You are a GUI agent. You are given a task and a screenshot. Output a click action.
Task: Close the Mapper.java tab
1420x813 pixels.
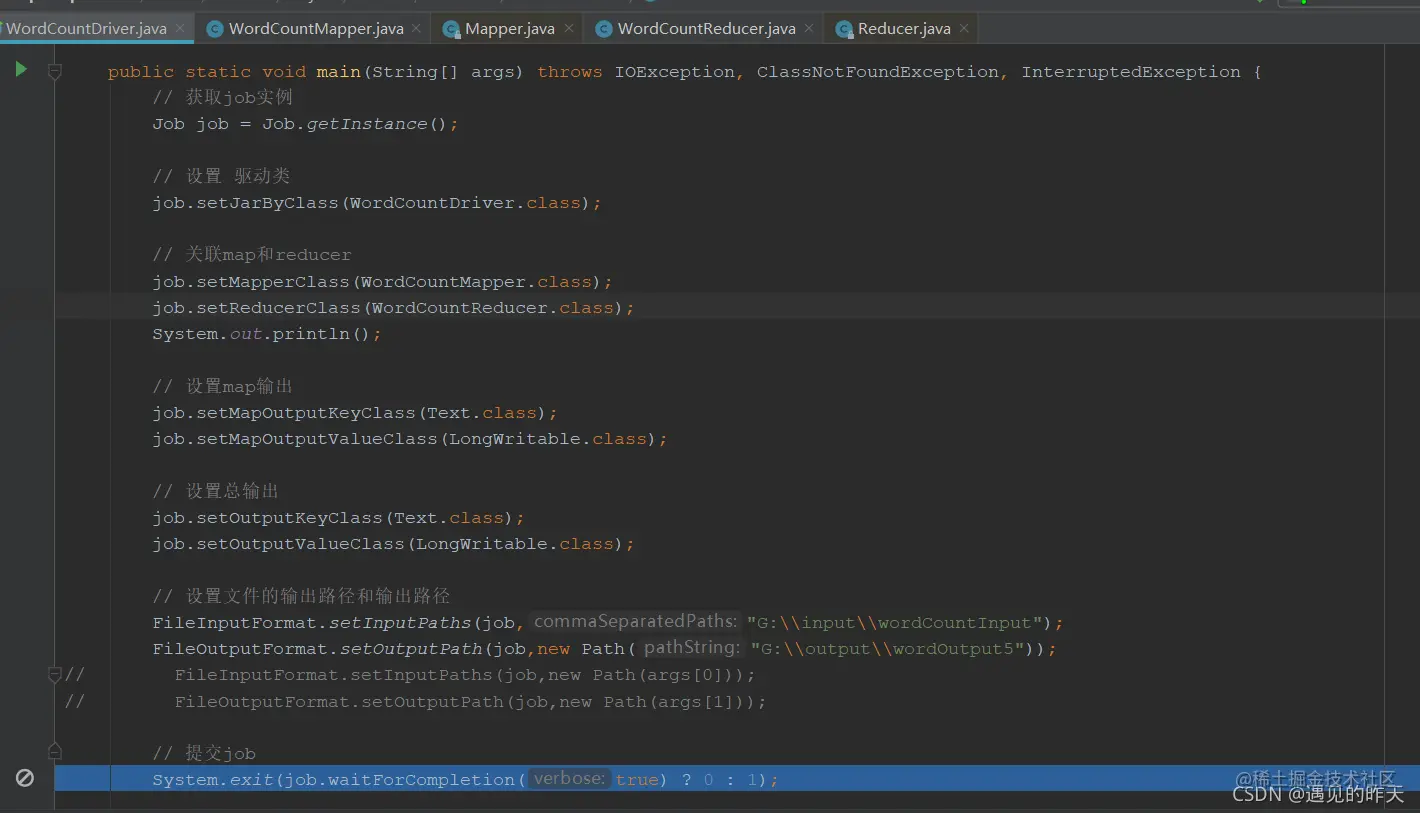(x=568, y=29)
